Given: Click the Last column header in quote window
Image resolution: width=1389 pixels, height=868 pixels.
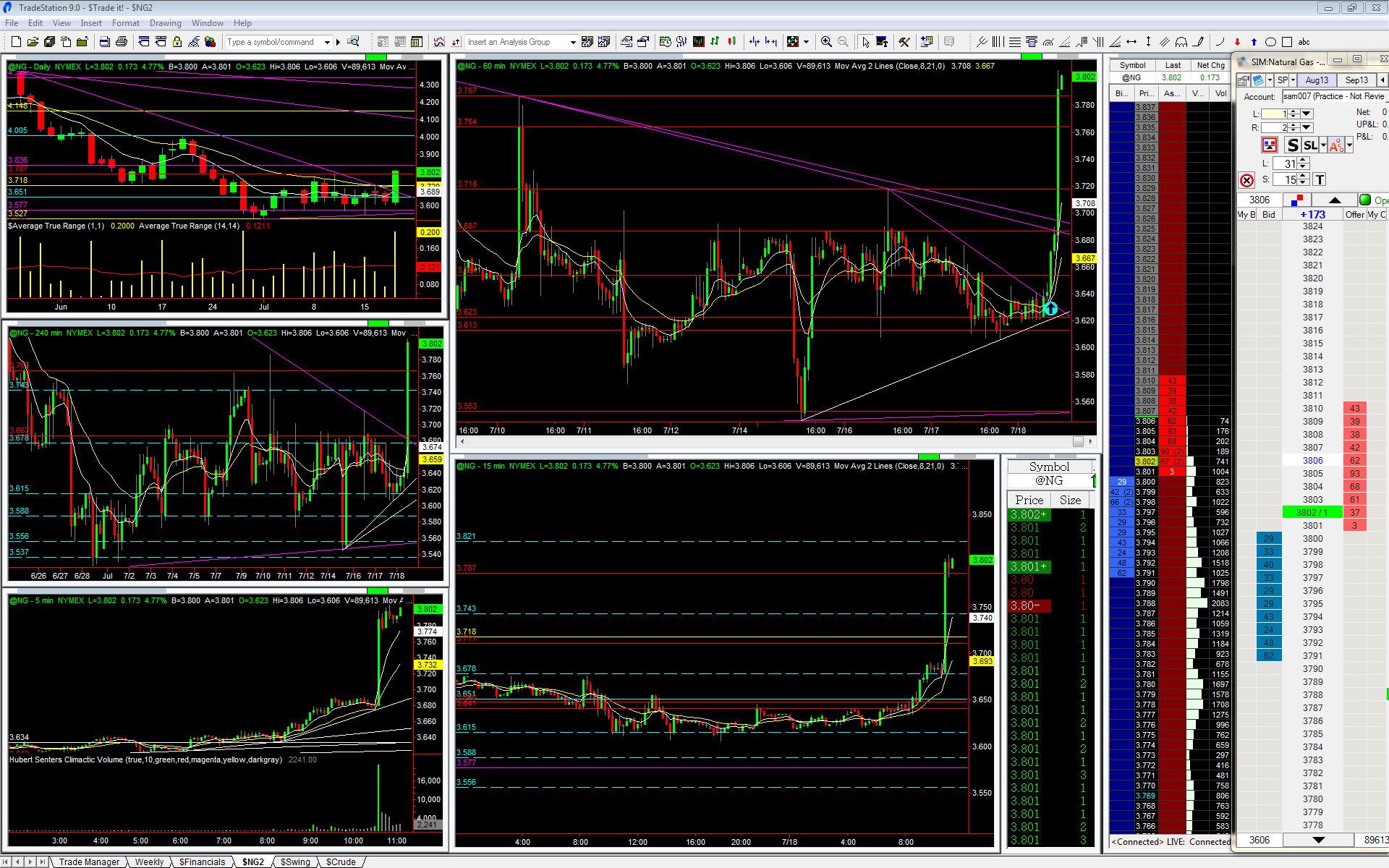Looking at the screenshot, I should (x=1173, y=65).
